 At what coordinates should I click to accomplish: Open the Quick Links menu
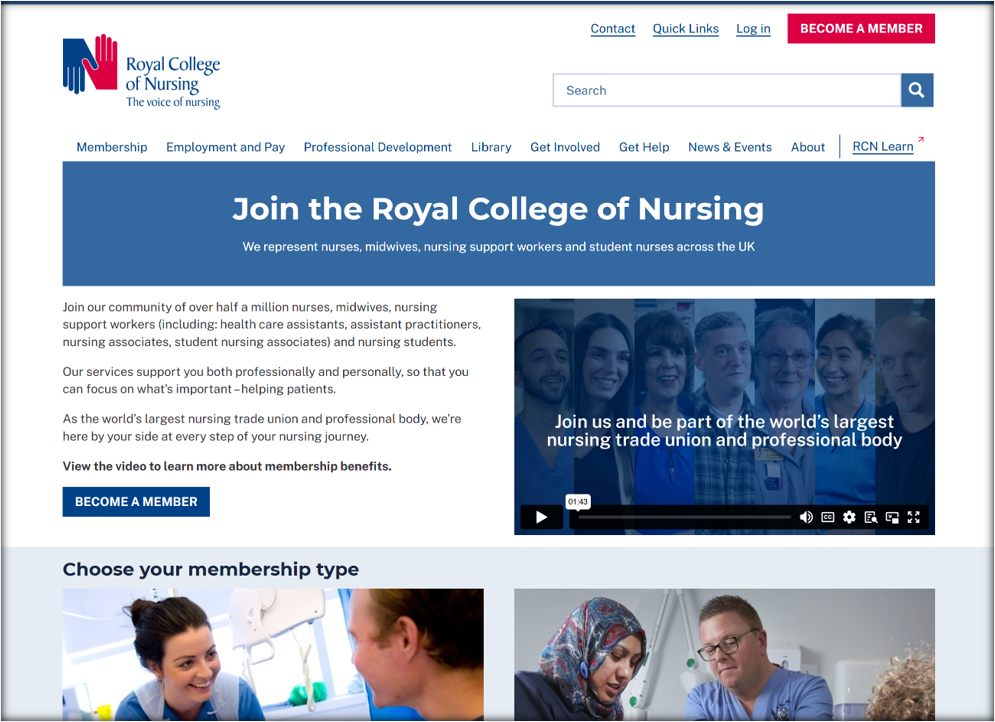pos(685,29)
